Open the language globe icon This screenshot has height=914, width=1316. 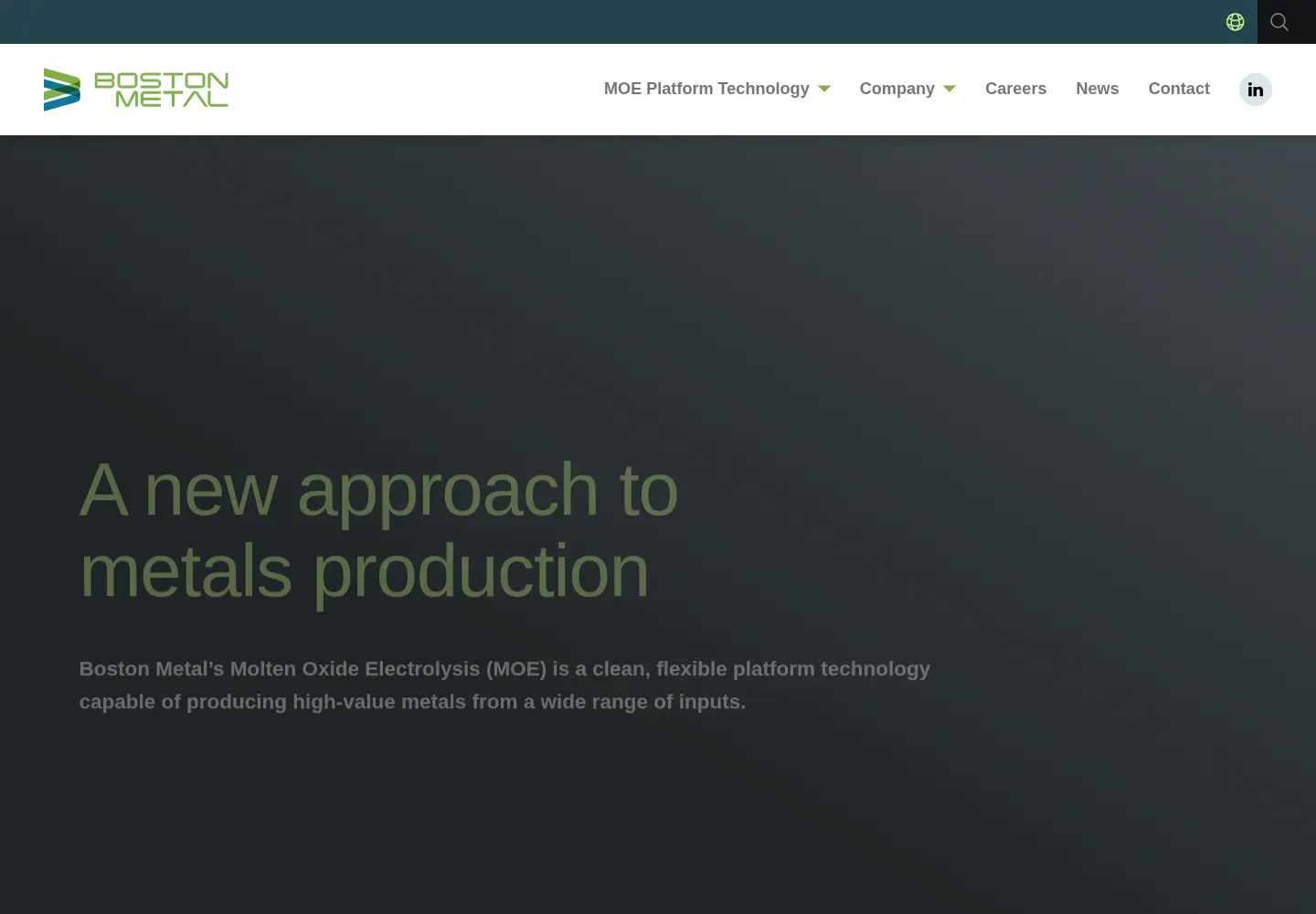click(1235, 22)
